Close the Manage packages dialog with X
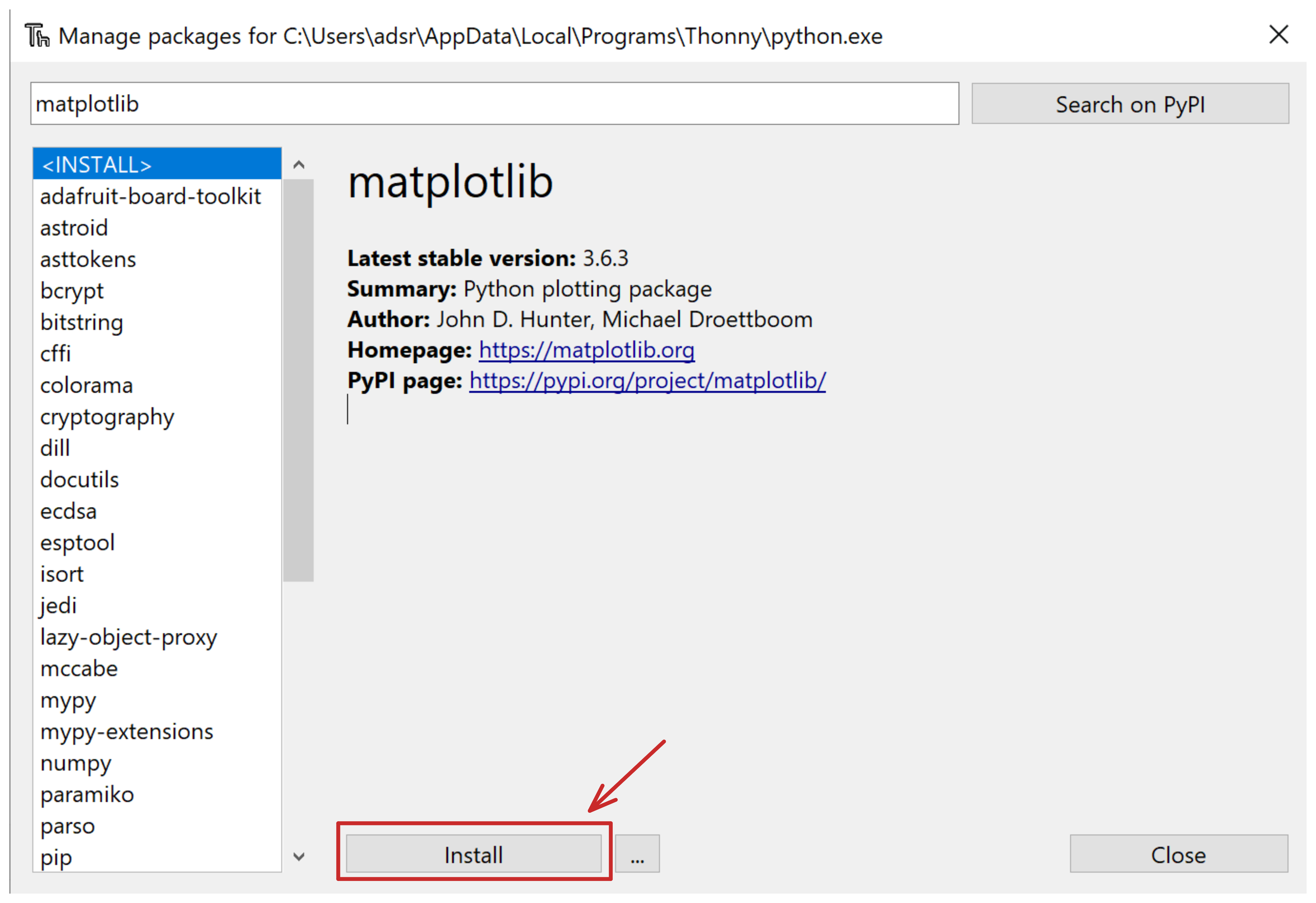The image size is (1316, 903). pyautogui.click(x=1279, y=35)
